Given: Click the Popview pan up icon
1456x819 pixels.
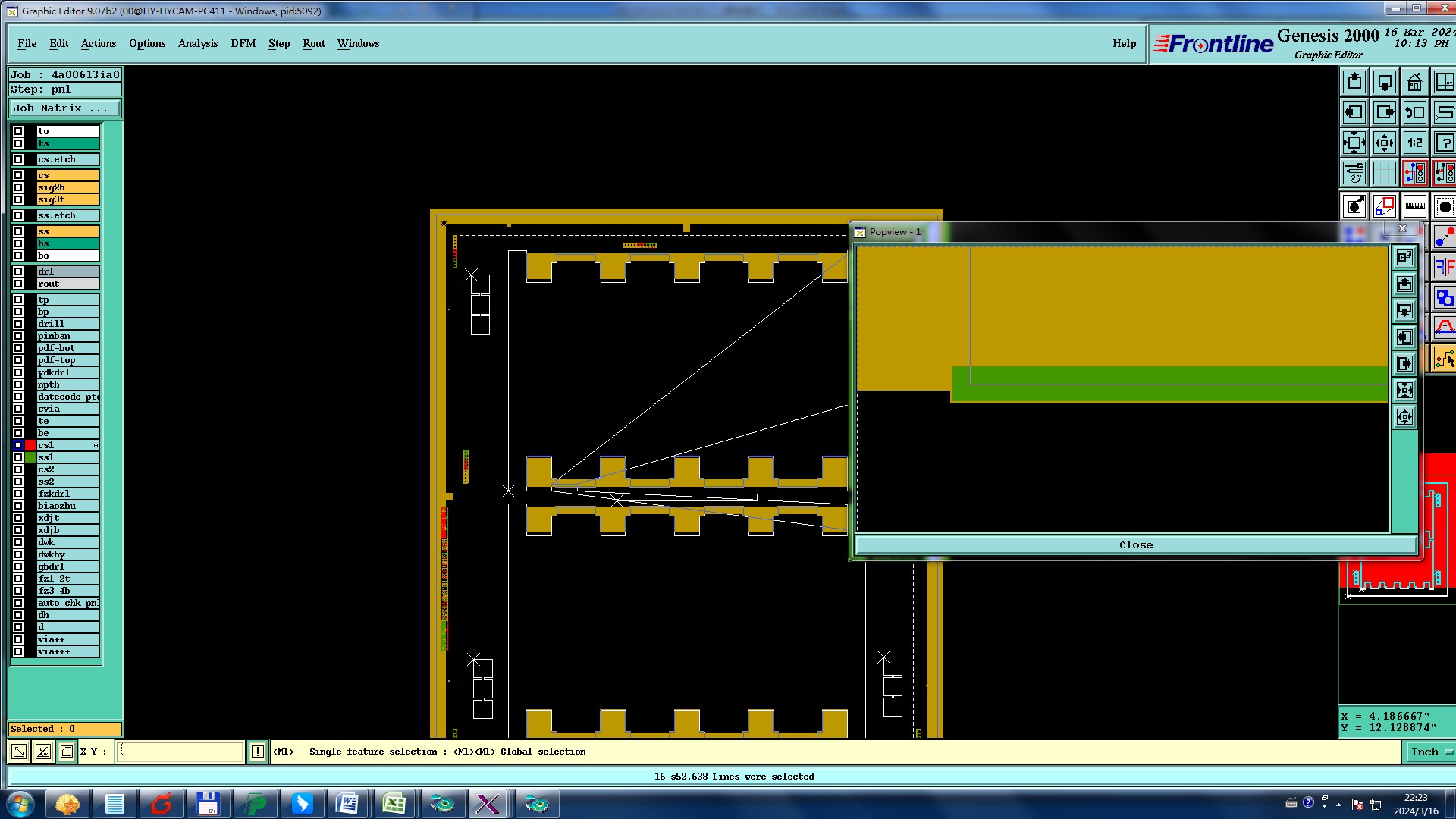Looking at the screenshot, I should tap(1405, 284).
